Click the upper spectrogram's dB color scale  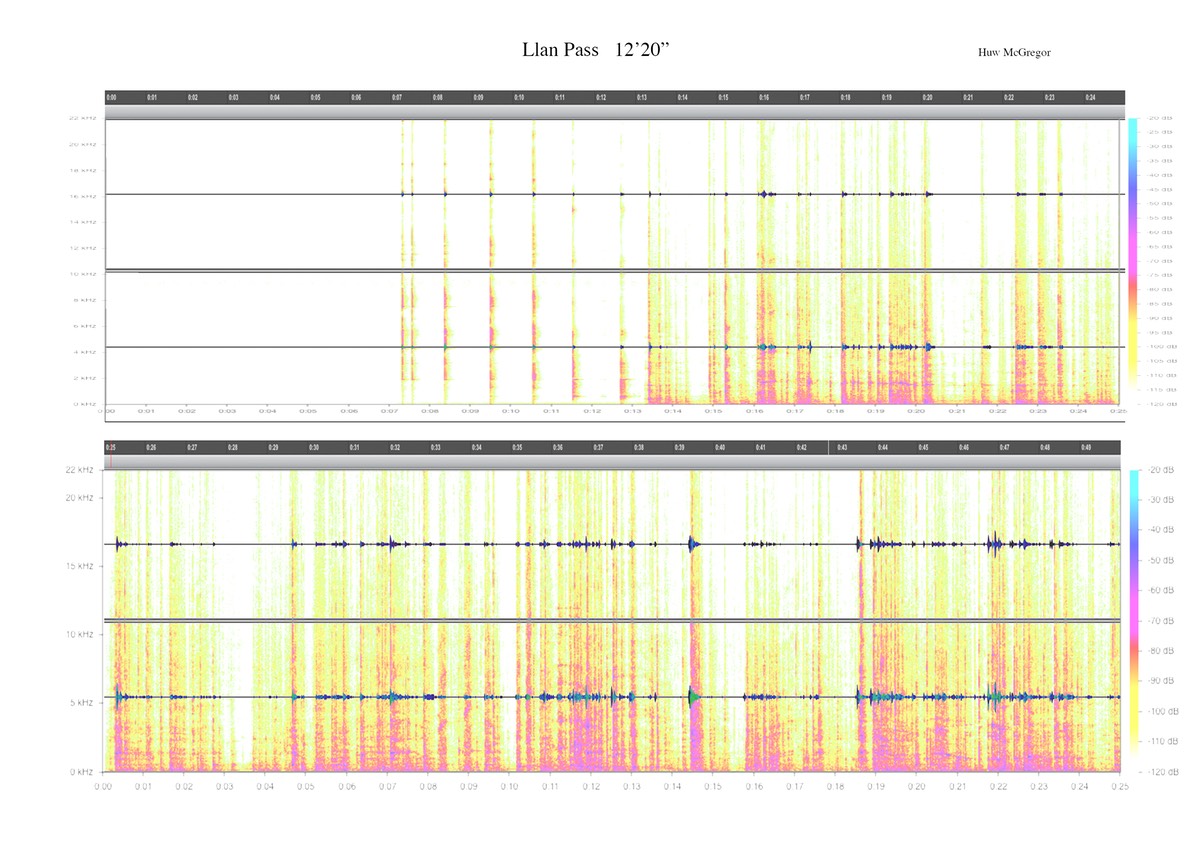(x=1133, y=261)
